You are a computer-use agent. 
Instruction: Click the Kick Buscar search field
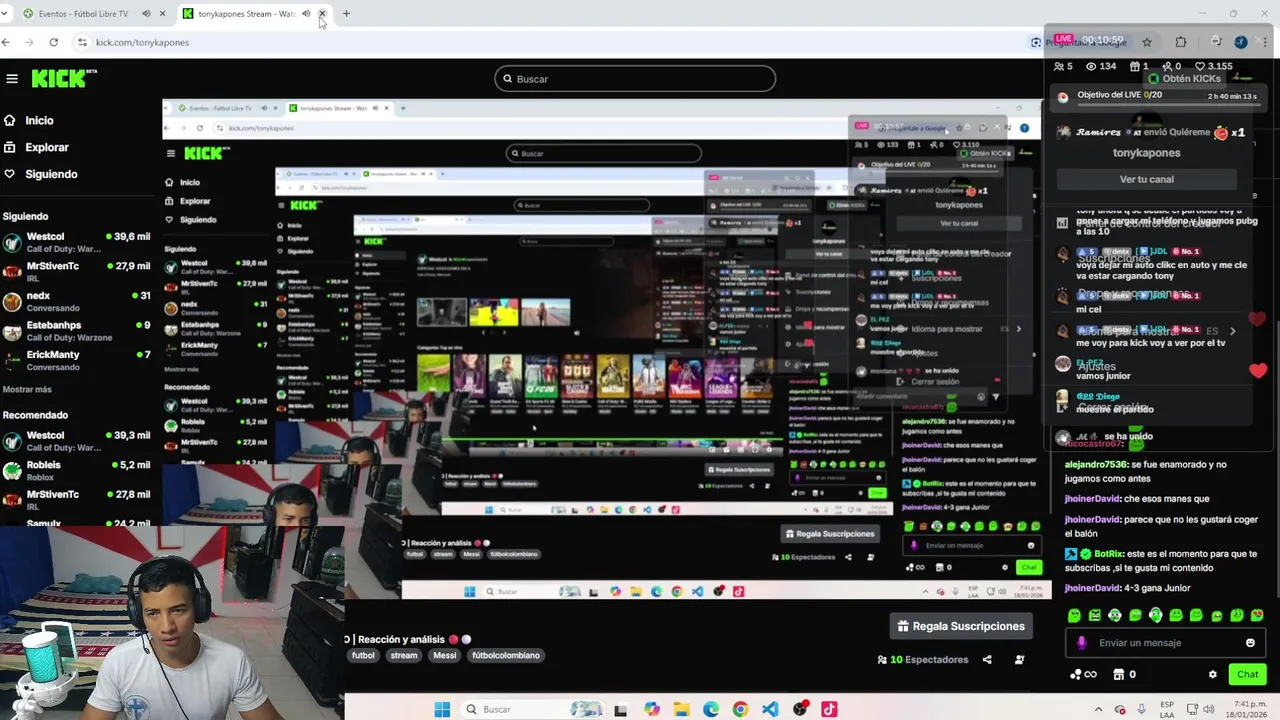(x=635, y=79)
